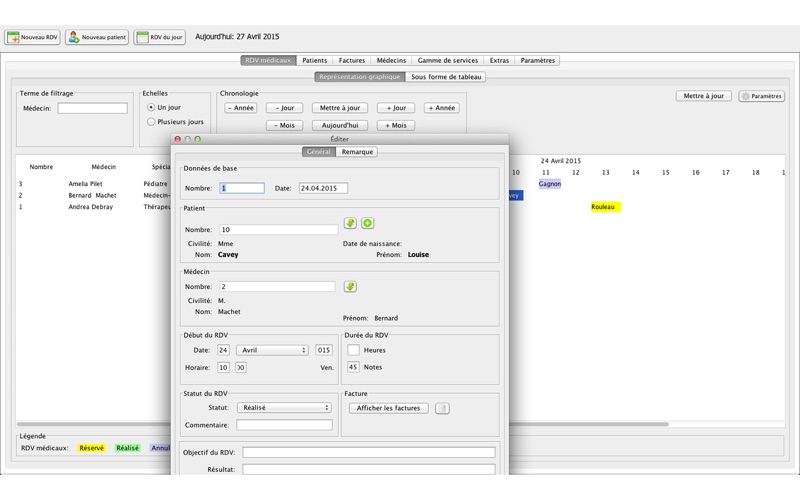Viewport: 800px width, 500px height.
Task: Open the main Paramètres tab
Action: click(x=537, y=60)
